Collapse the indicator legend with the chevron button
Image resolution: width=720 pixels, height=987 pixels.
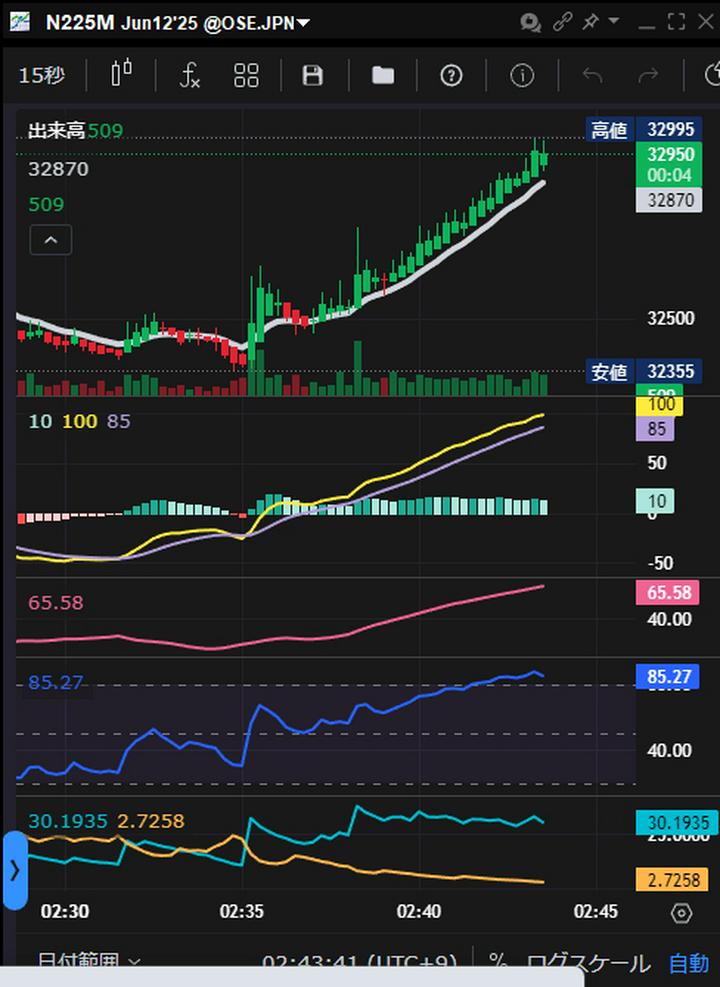tap(51, 240)
